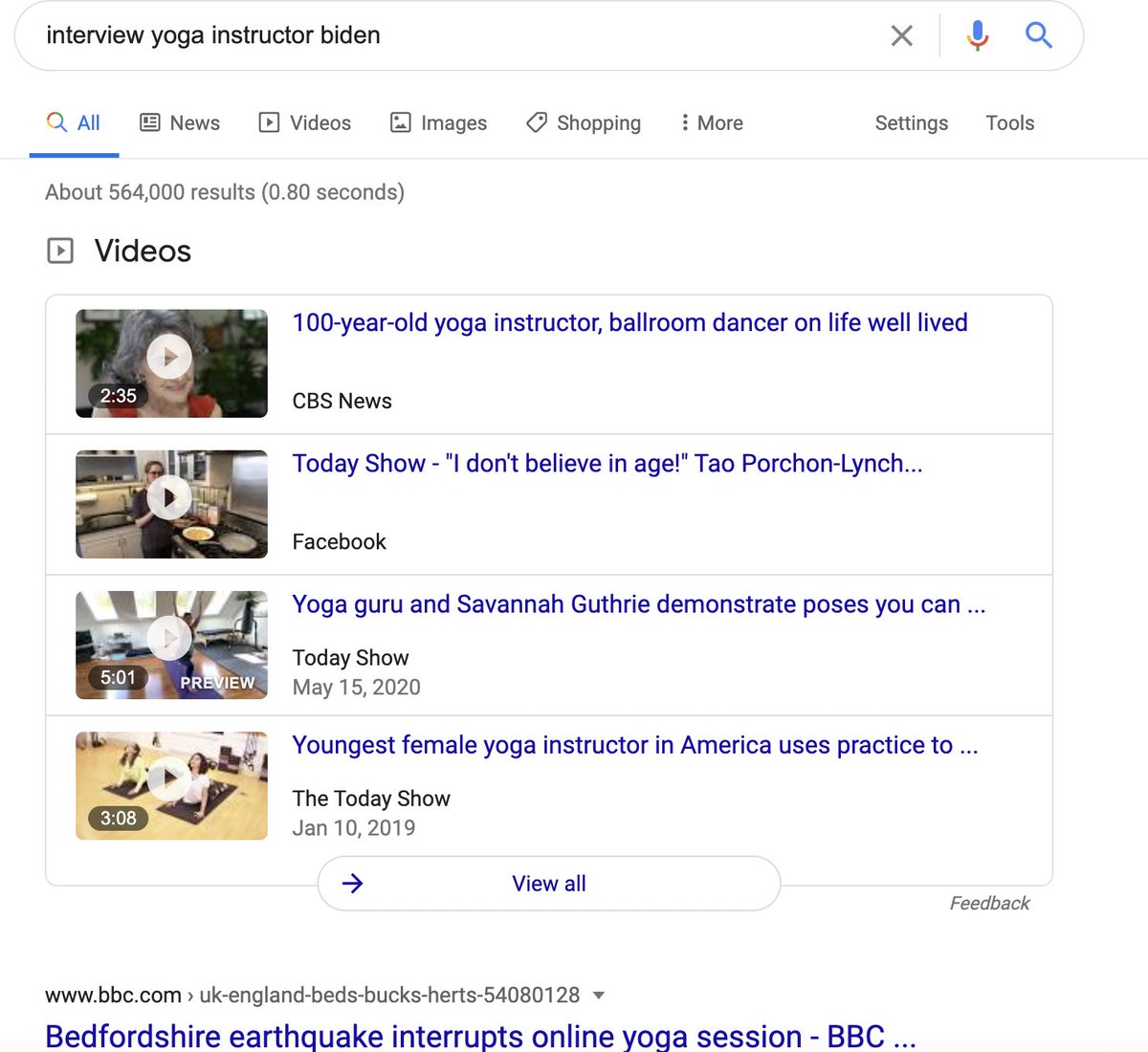Expand the More menu
Viewport: 1148px width, 1052px height.
tap(712, 122)
